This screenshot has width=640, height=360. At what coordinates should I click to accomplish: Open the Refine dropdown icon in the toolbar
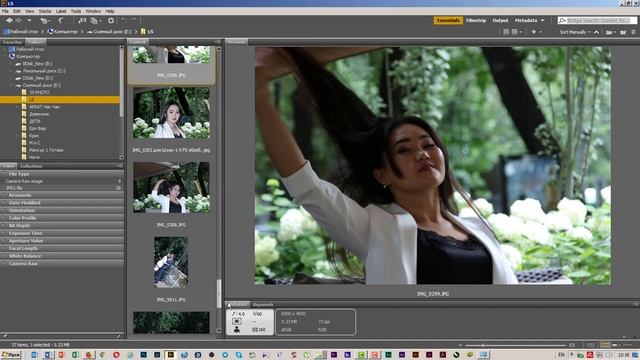pyautogui.click(x=96, y=20)
